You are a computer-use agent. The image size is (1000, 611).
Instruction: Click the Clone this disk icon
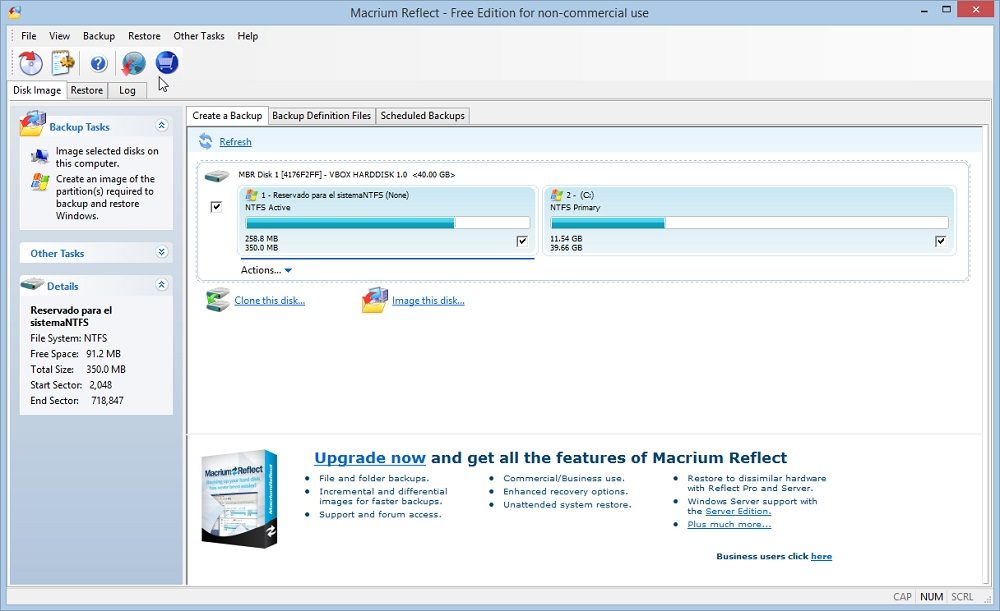pos(217,300)
